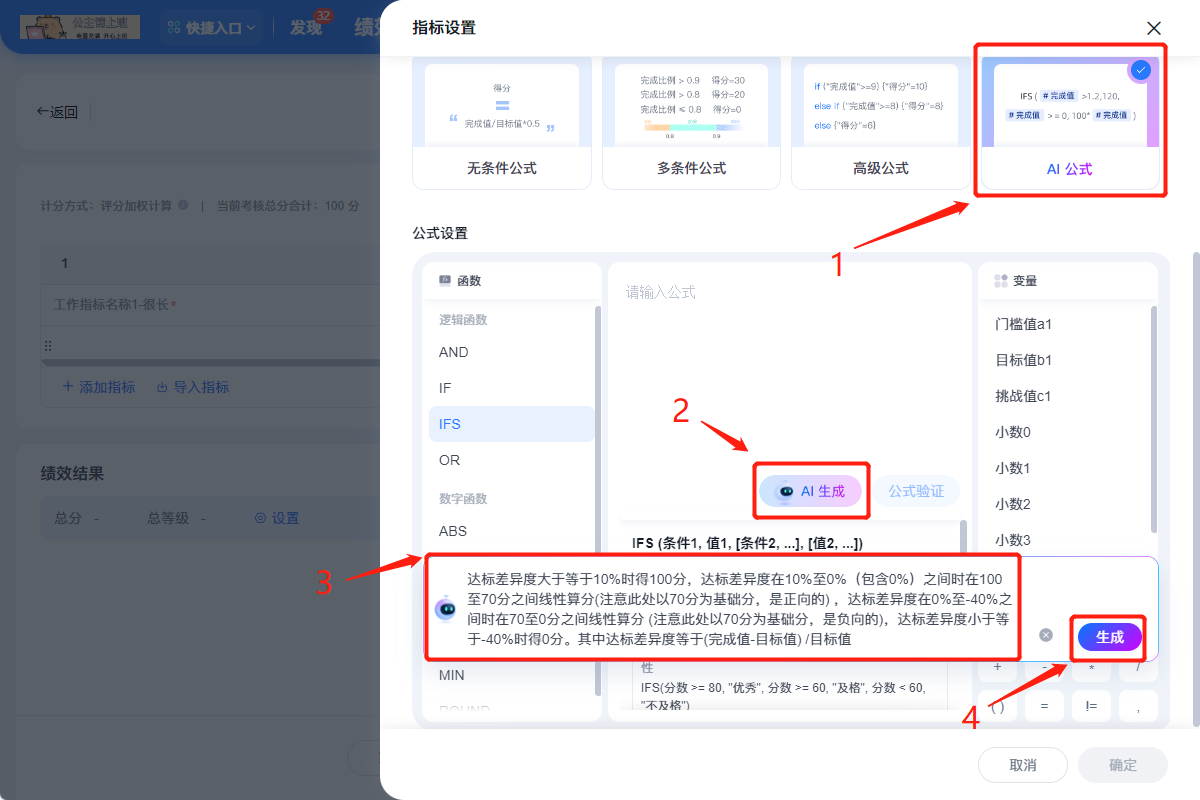This screenshot has height=800, width=1200.
Task: Choose the AND function
Action: tap(511, 352)
